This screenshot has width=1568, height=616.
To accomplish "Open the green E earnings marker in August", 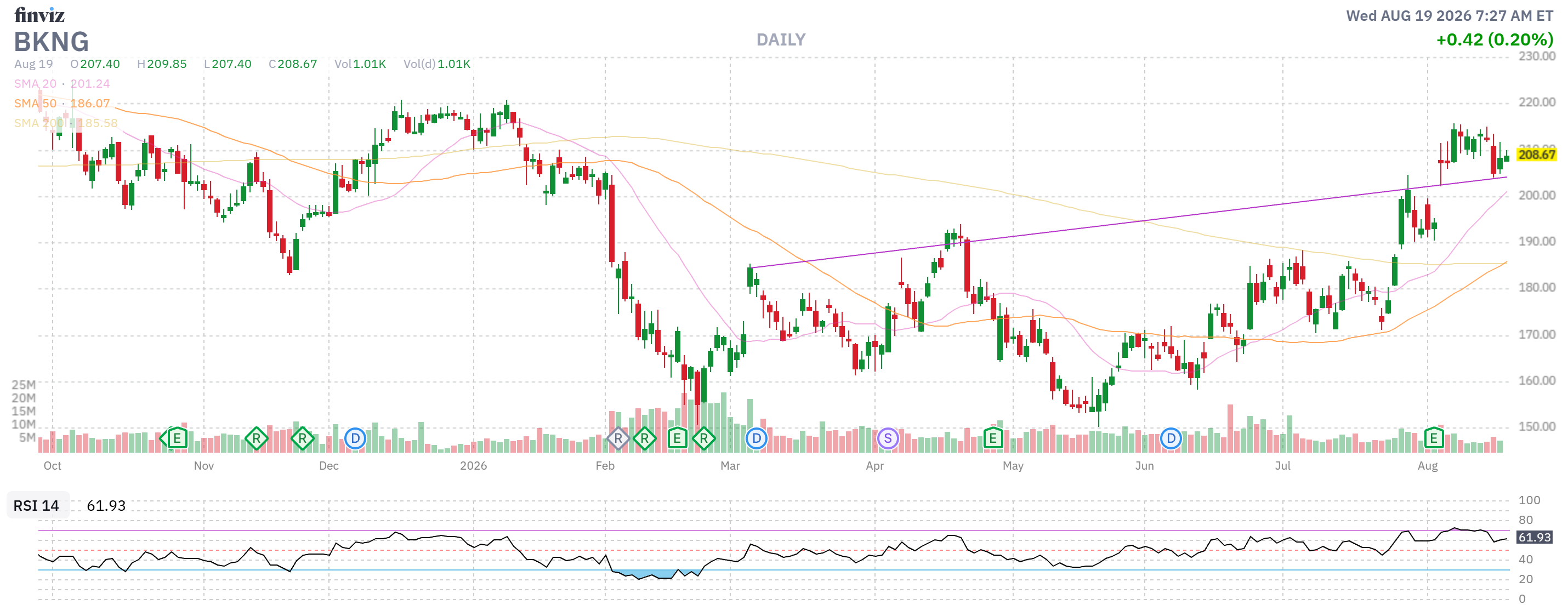I will pyautogui.click(x=1434, y=438).
